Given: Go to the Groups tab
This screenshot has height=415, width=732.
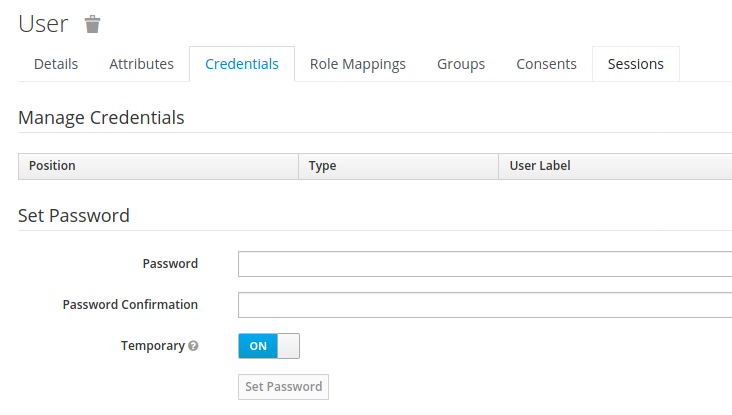Looking at the screenshot, I should tap(461, 64).
